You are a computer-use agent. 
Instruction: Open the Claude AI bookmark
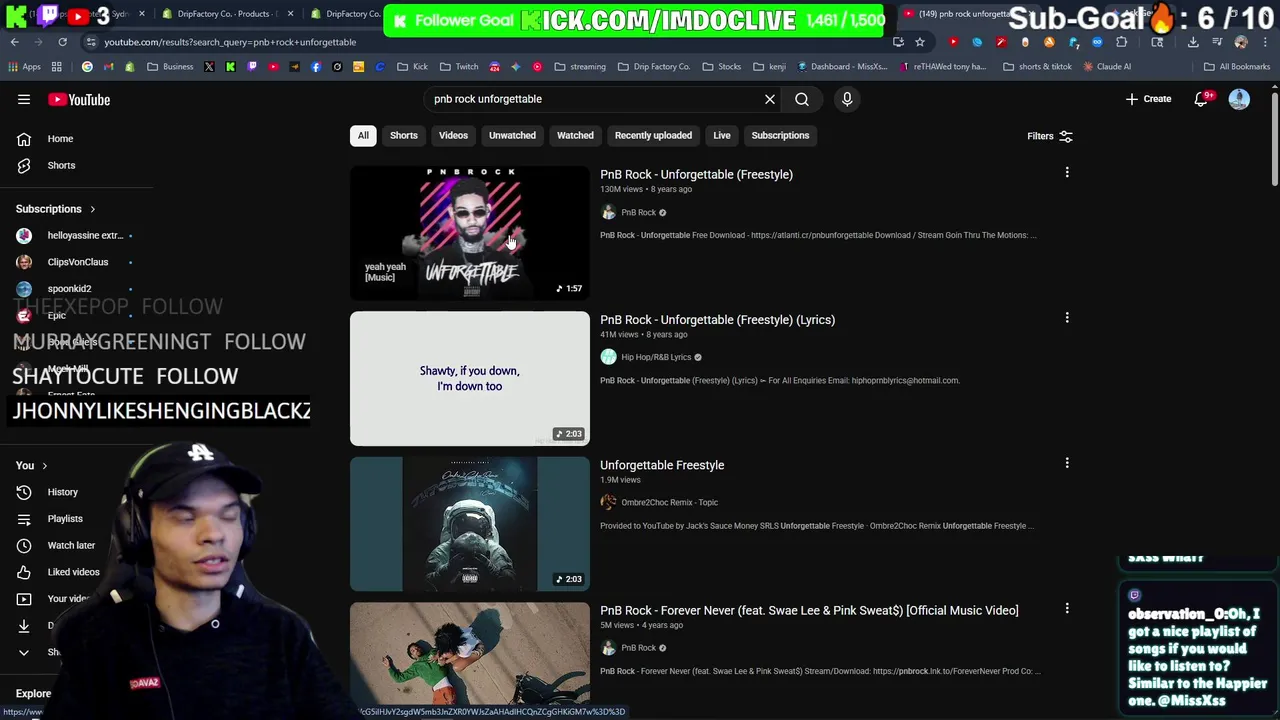(x=1106, y=67)
